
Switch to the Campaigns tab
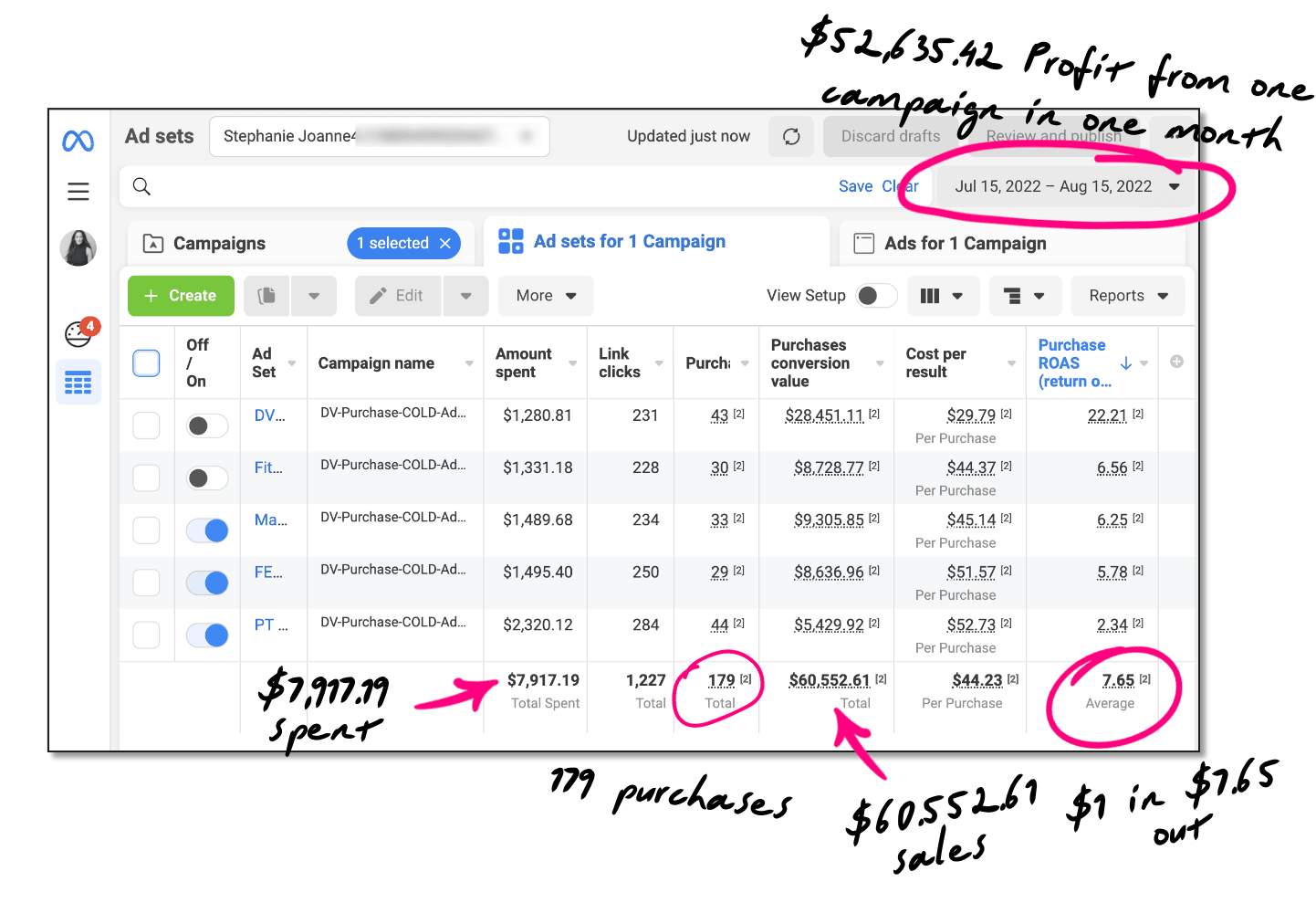pyautogui.click(x=219, y=244)
